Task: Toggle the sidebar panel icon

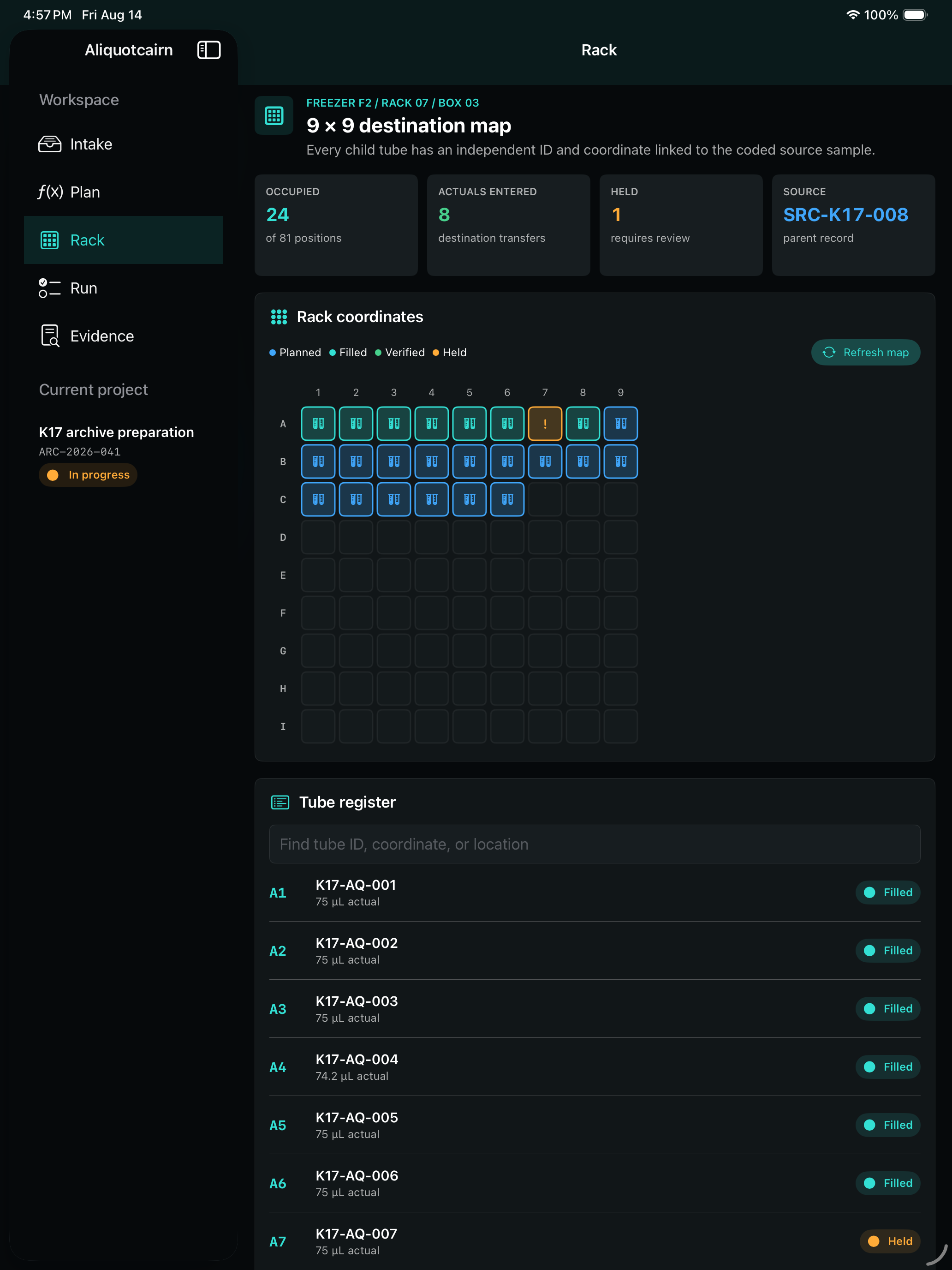Action: 209,50
